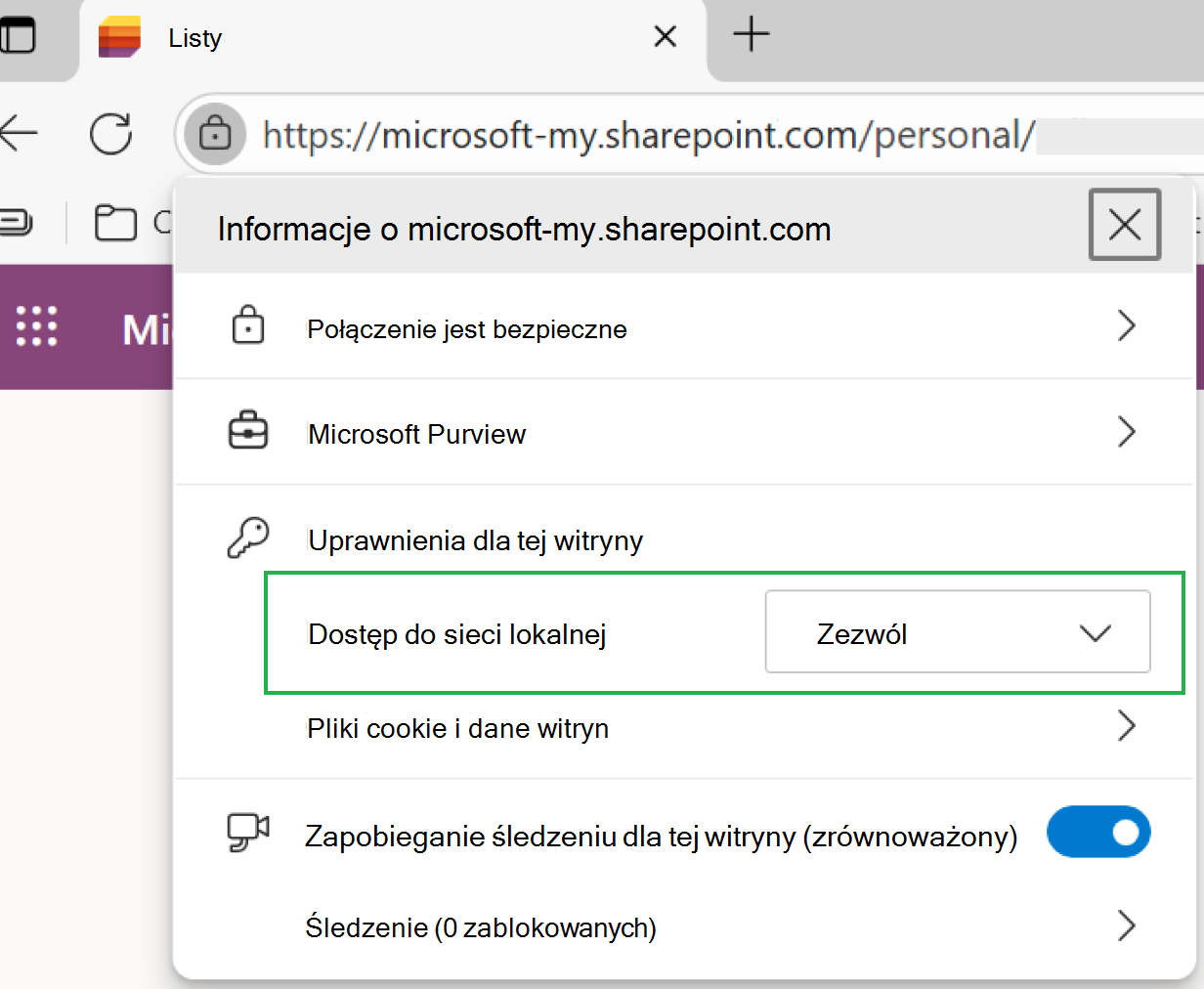Click the tracking prevention camera icon

coord(248,832)
